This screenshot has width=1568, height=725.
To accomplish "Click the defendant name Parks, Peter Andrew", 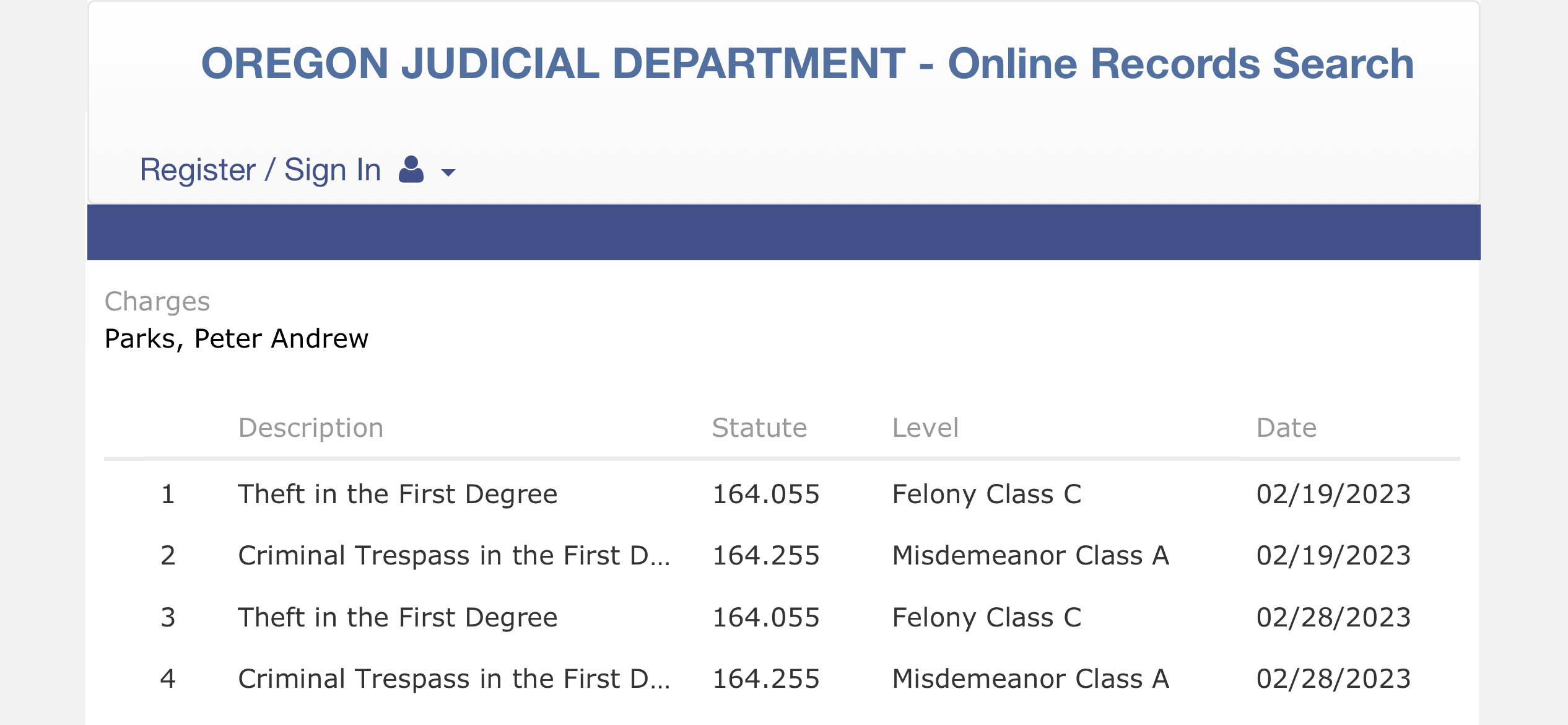I will (237, 339).
